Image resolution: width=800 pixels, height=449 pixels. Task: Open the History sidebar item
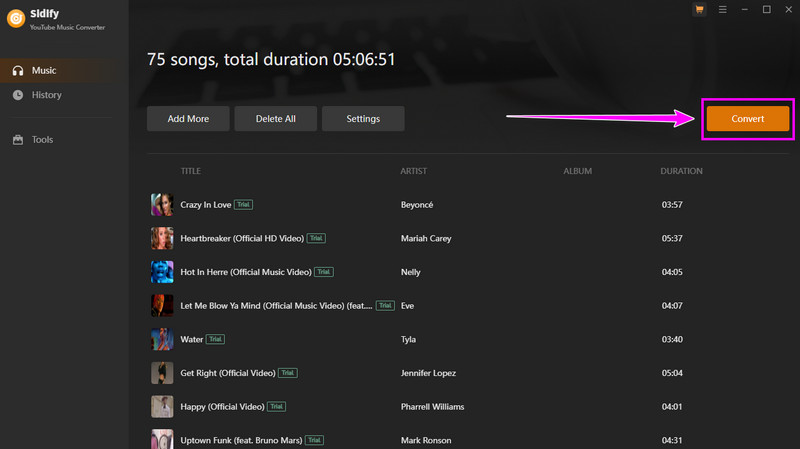[64, 95]
